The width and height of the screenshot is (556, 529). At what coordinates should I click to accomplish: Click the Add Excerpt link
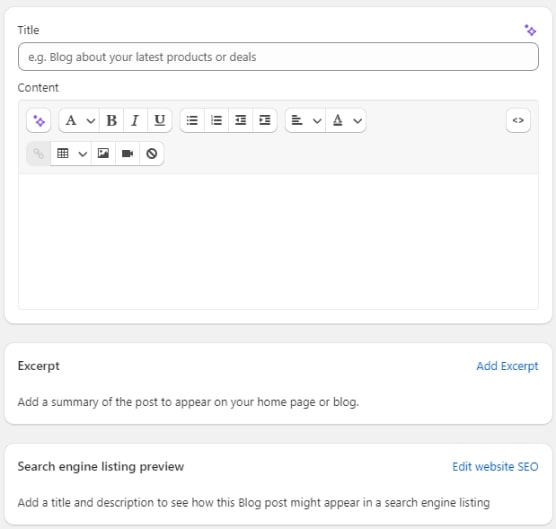pos(507,366)
